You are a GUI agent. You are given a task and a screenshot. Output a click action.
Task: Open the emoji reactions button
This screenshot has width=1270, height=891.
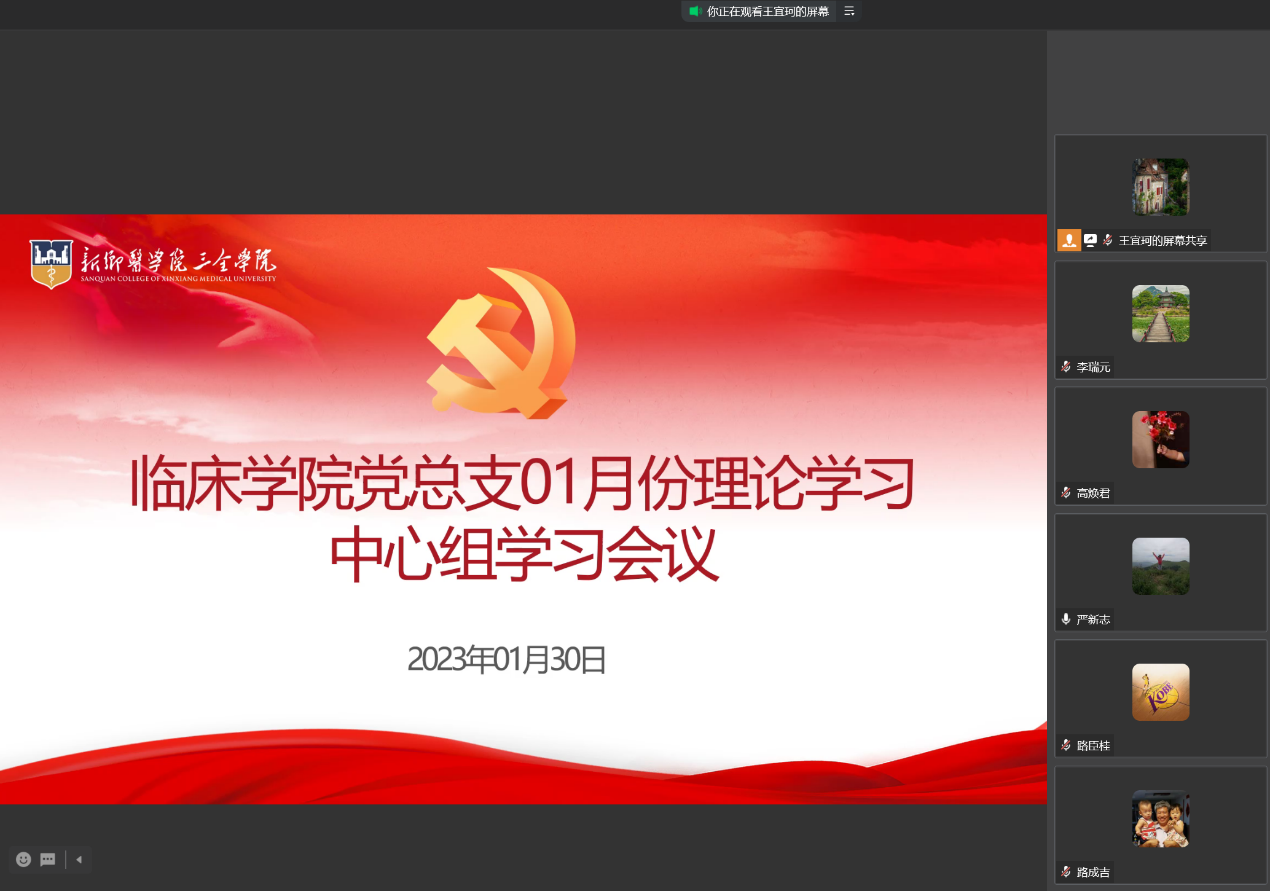[x=24, y=859]
